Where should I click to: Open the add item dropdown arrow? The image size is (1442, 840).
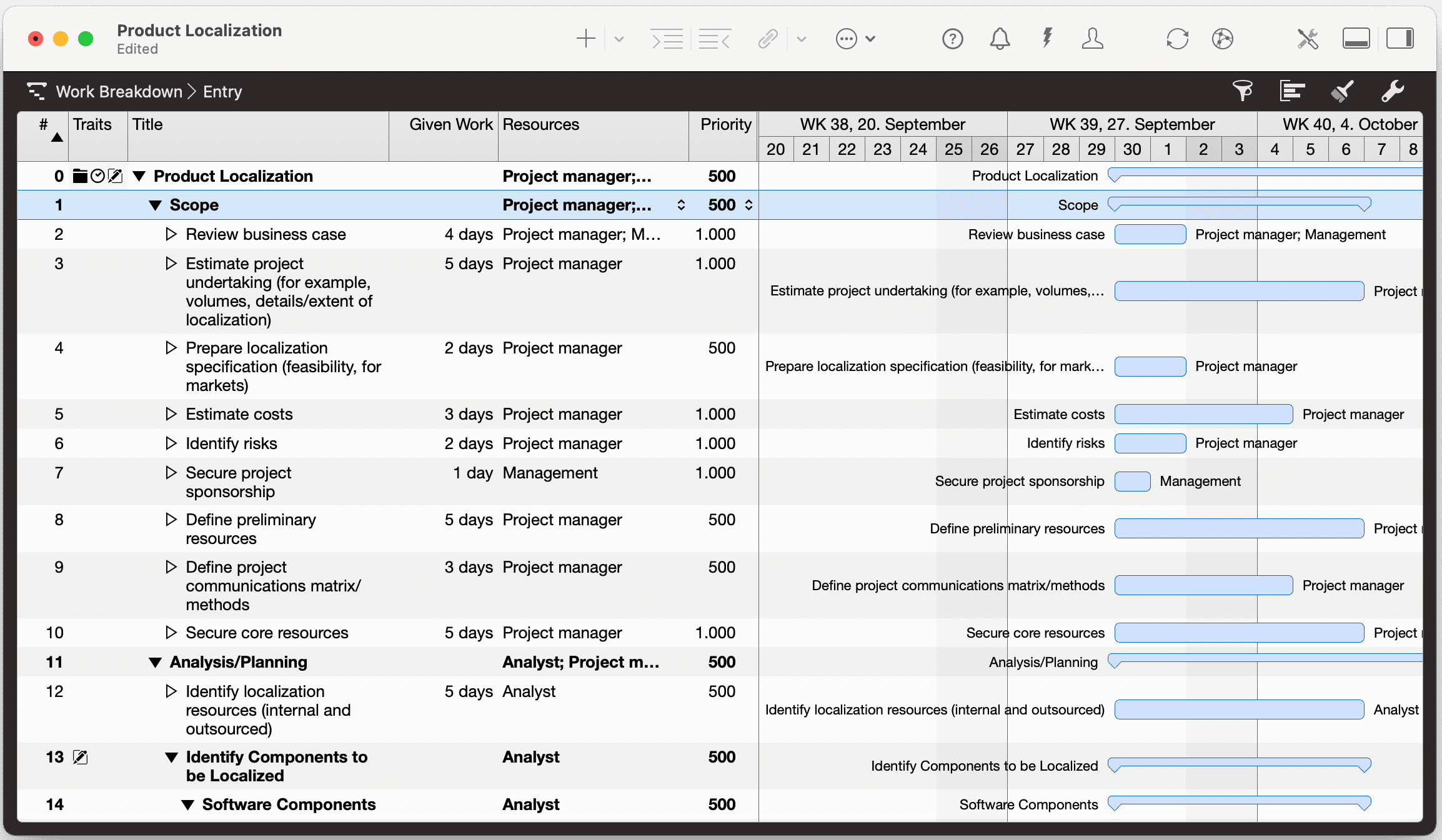pyautogui.click(x=619, y=39)
